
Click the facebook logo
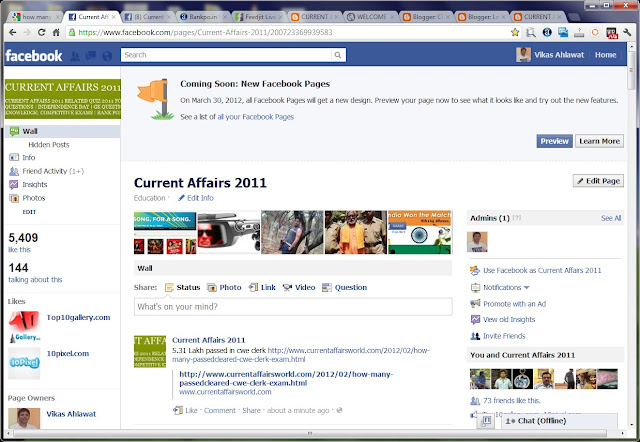point(33,56)
